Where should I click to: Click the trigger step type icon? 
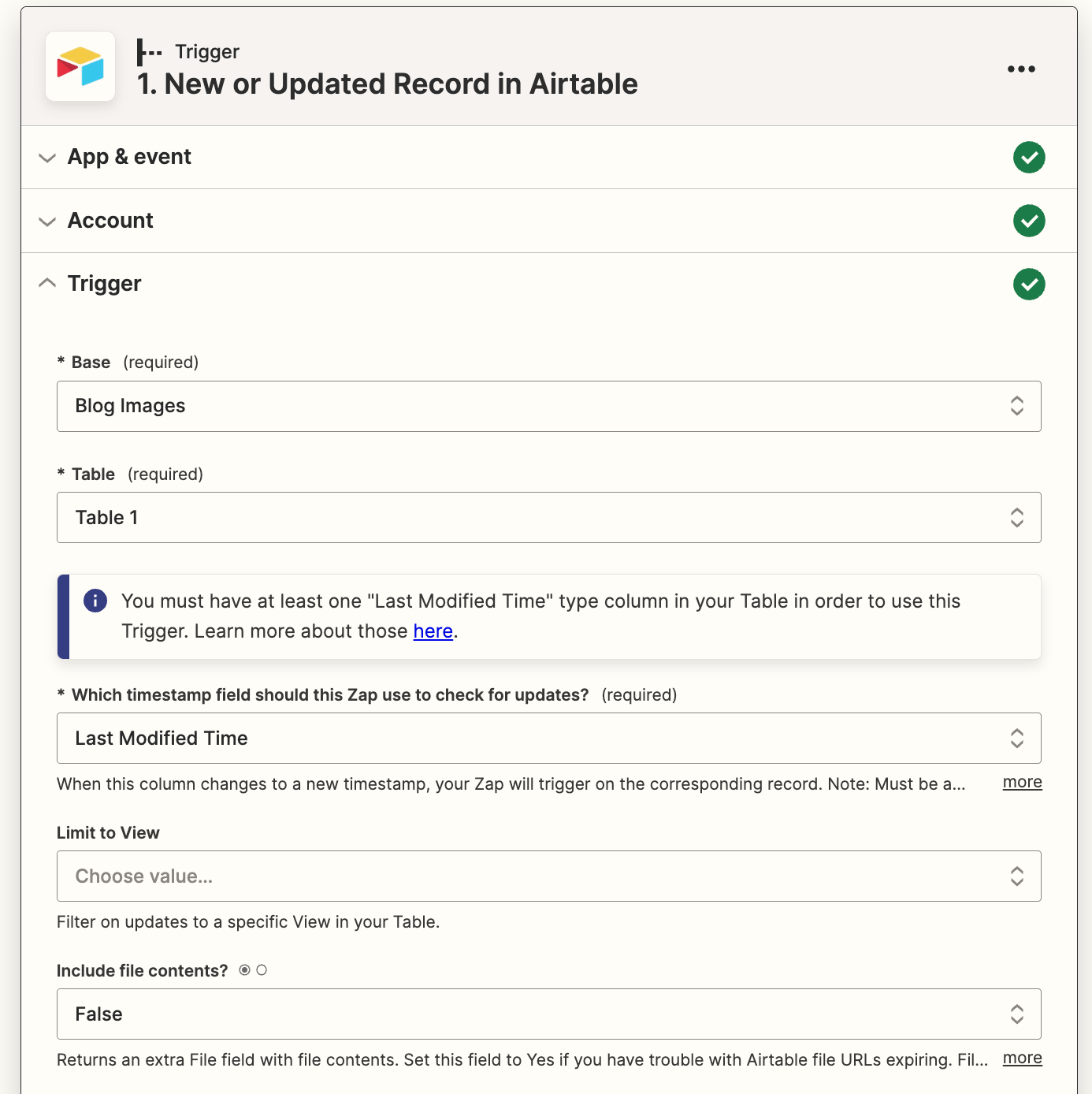click(149, 52)
